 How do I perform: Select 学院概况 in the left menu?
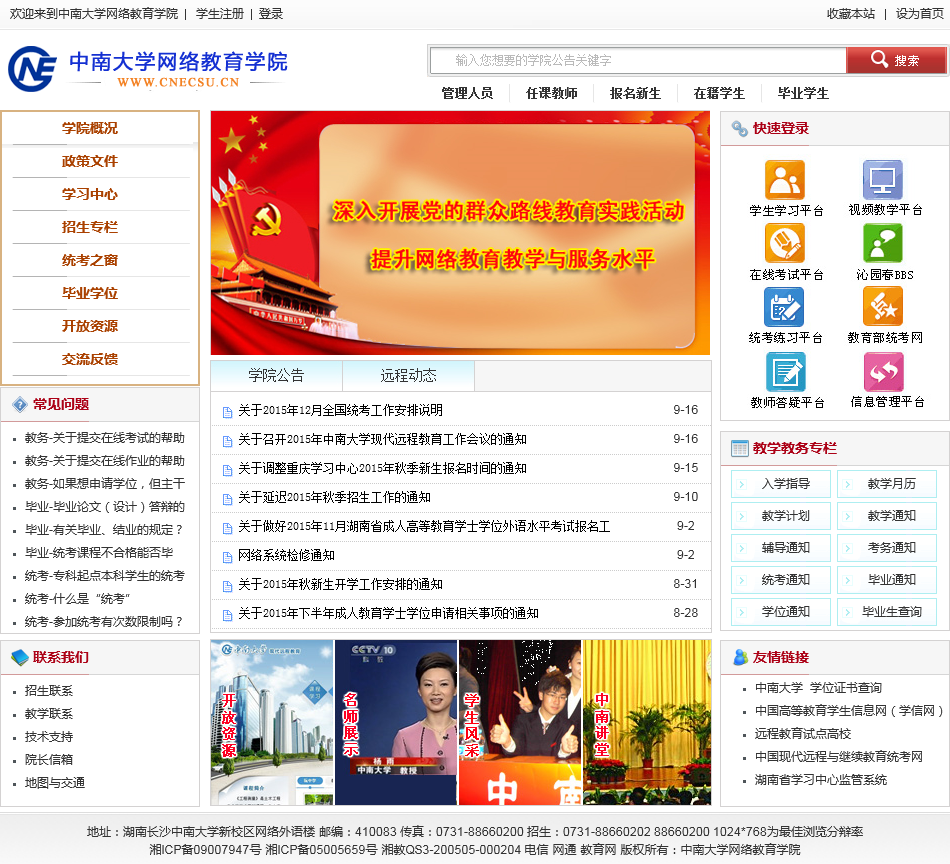90,128
